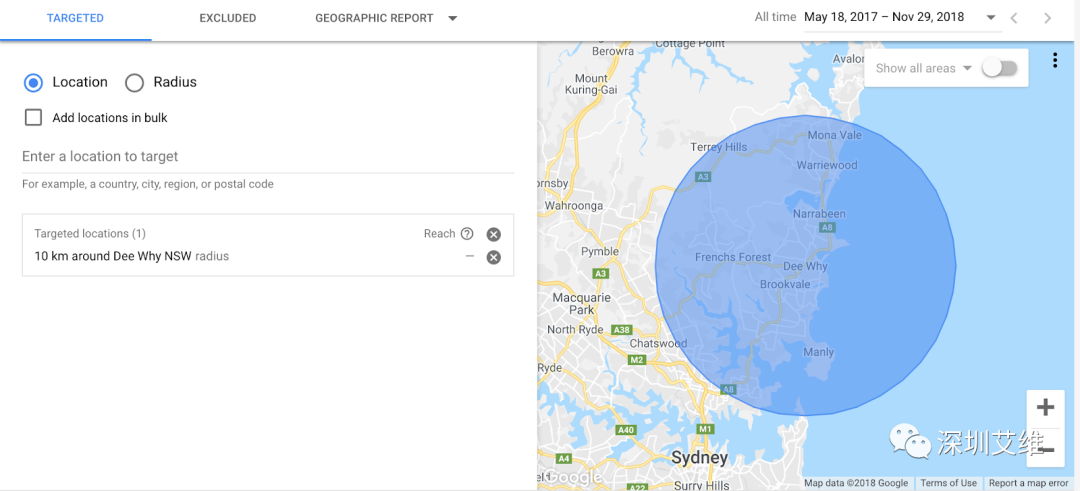The width and height of the screenshot is (1080, 491).
Task: Open the Terms of Use link
Action: coord(948,483)
